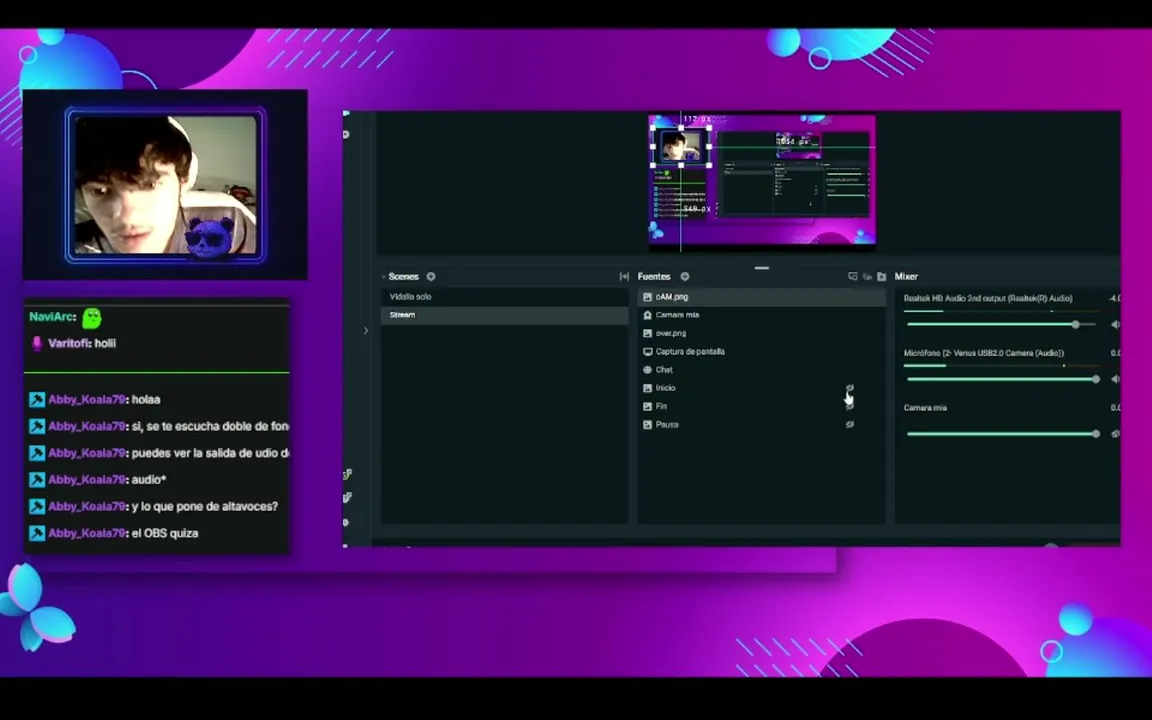The height and width of the screenshot is (720, 1152).
Task: Mute the Realtek HD Audio speaker icon
Action: click(1115, 324)
